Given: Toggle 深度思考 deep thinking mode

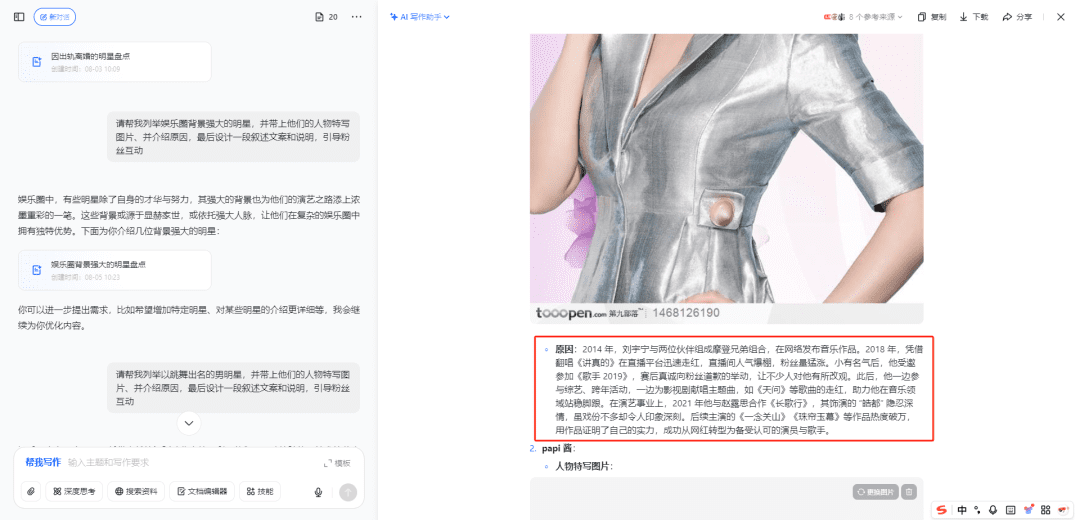Looking at the screenshot, I should pyautogui.click(x=74, y=491).
